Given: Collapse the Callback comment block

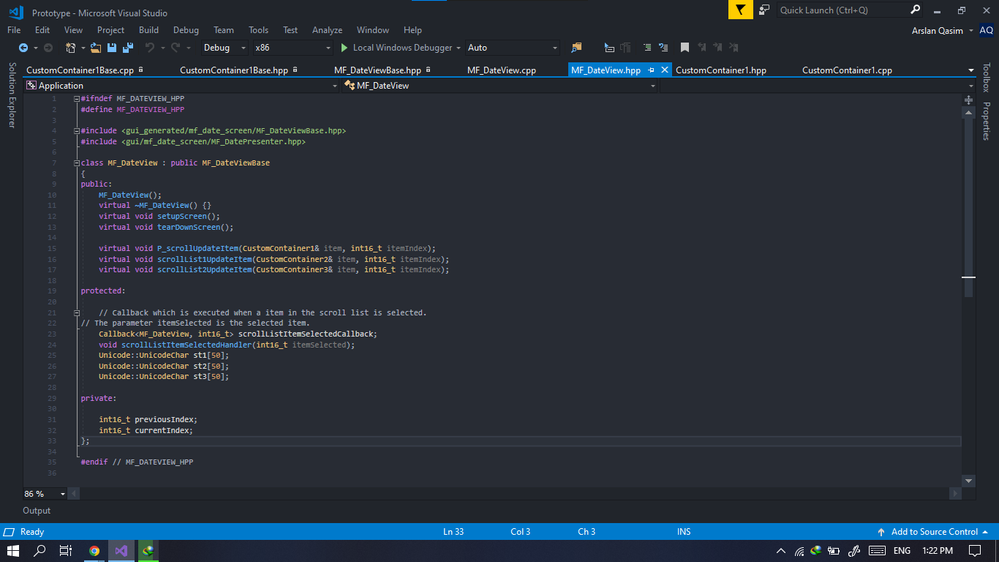Looking at the screenshot, I should pyautogui.click(x=76, y=313).
